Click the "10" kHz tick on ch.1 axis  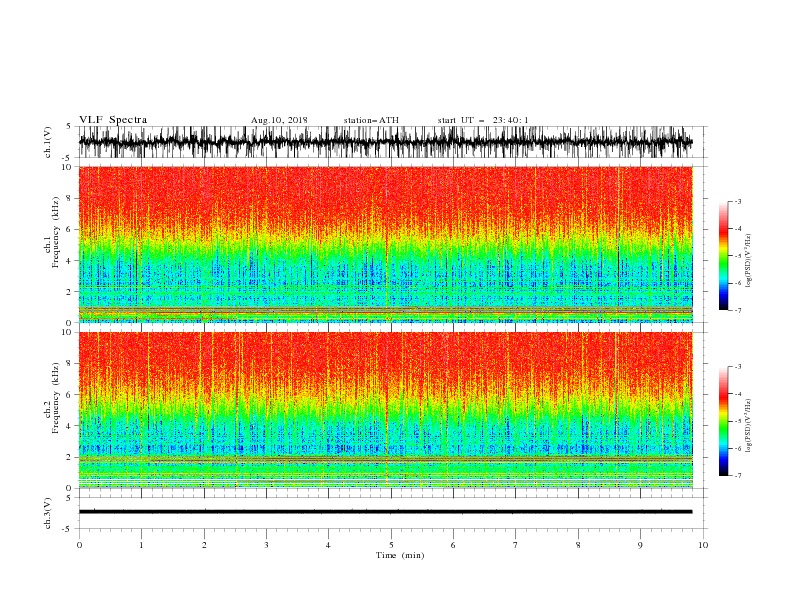pyautogui.click(x=67, y=167)
